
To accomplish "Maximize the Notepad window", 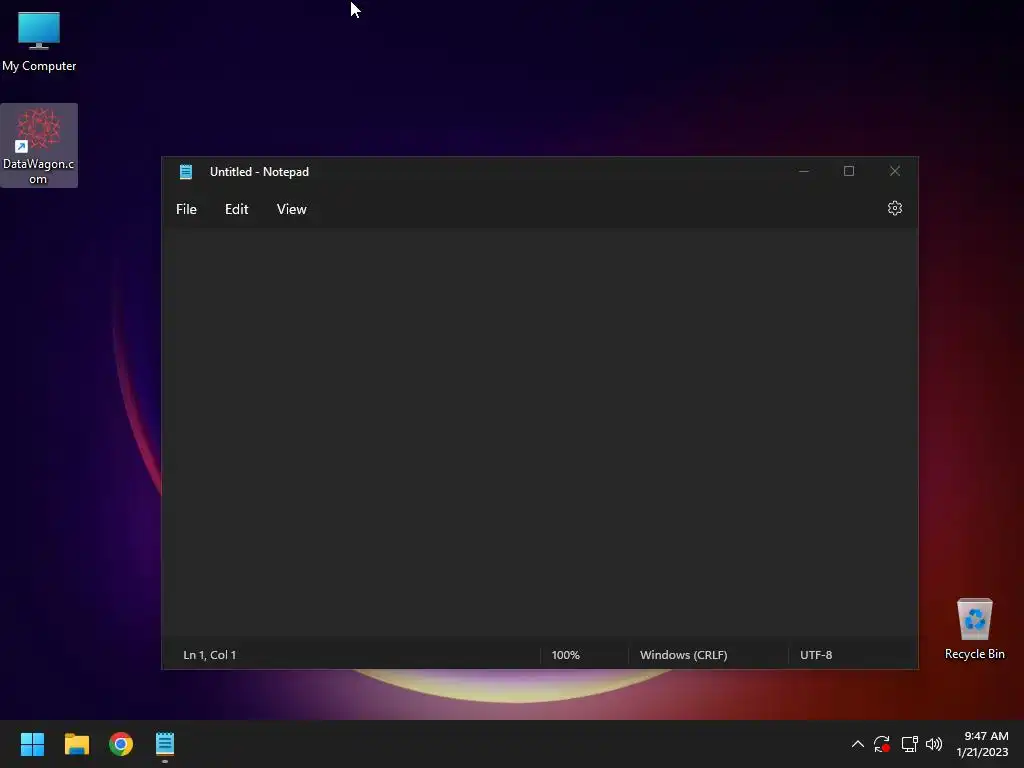I will pos(849,171).
